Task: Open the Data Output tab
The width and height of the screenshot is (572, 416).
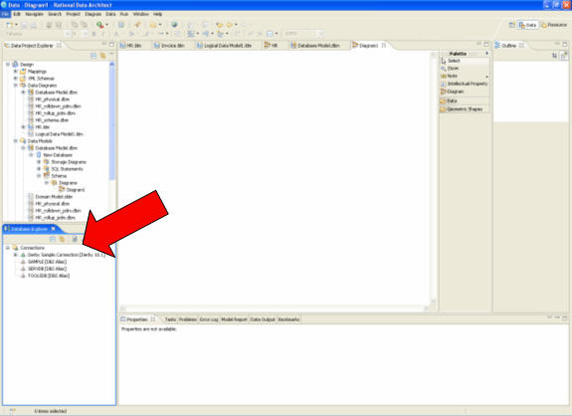Action: click(262, 319)
